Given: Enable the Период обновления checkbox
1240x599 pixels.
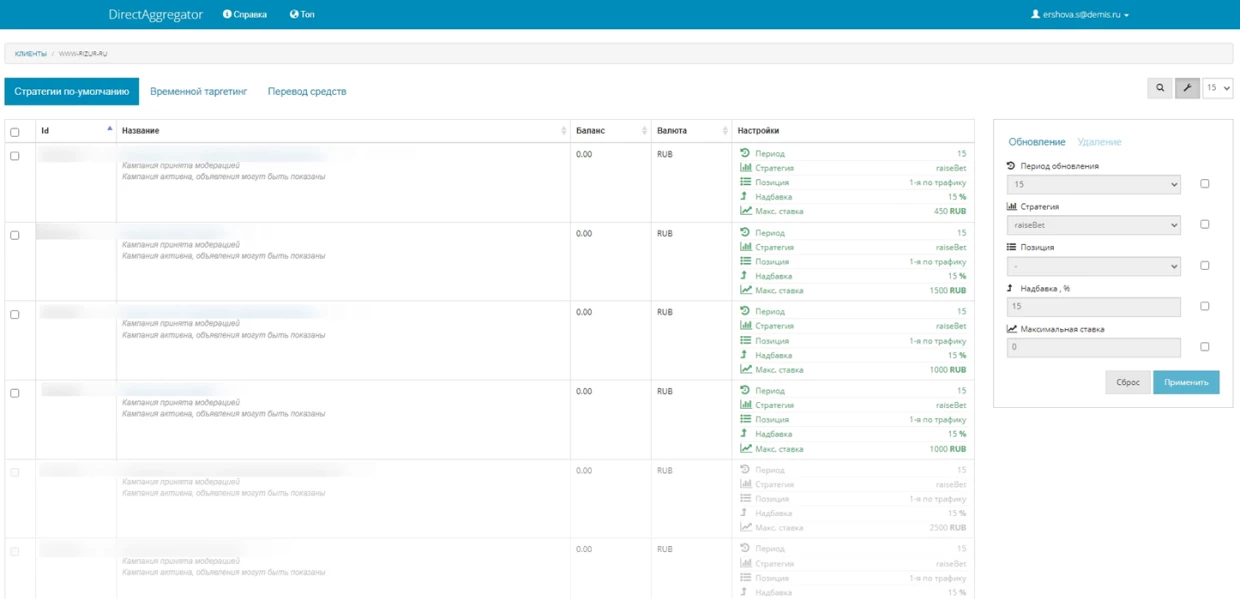Looking at the screenshot, I should coord(1204,184).
